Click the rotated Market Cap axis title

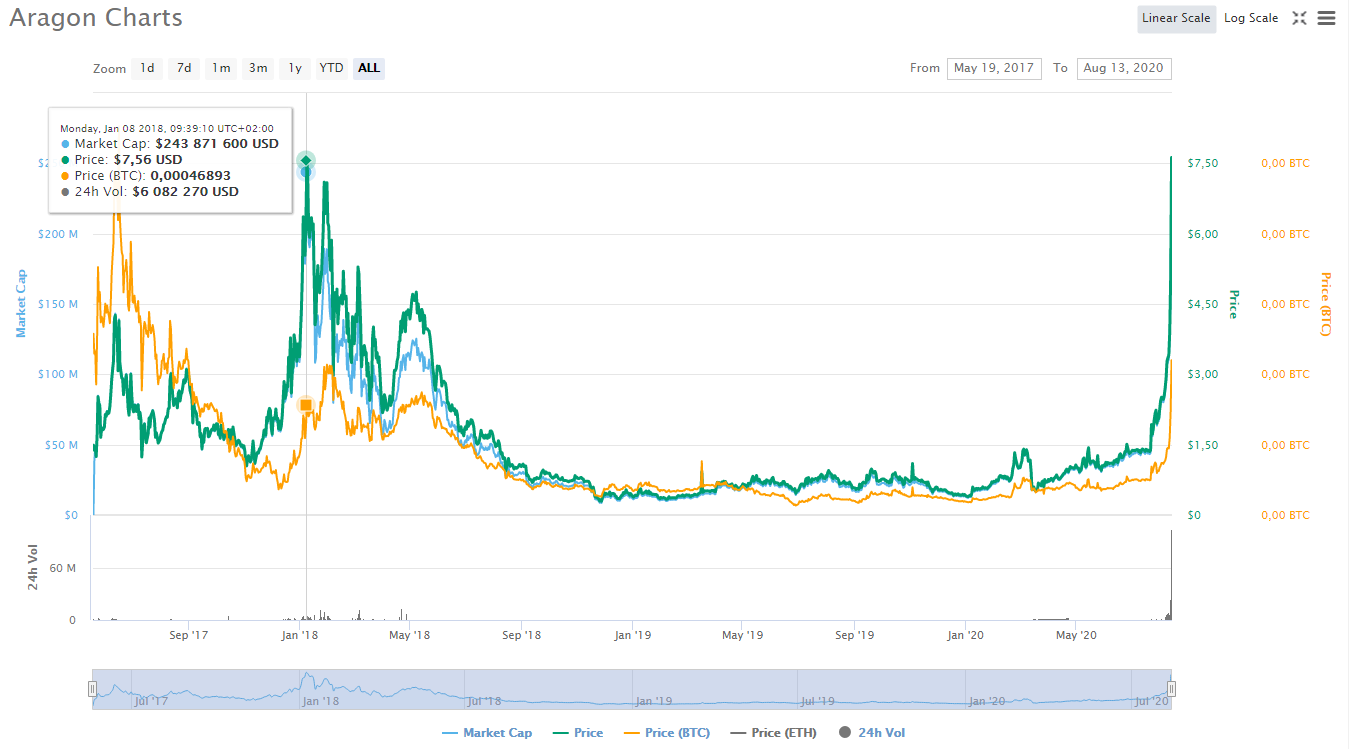[20, 304]
